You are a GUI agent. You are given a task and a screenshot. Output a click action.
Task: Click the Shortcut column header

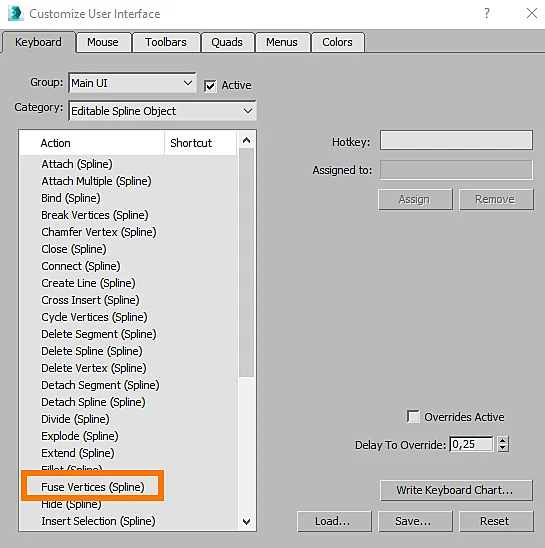click(x=201, y=143)
